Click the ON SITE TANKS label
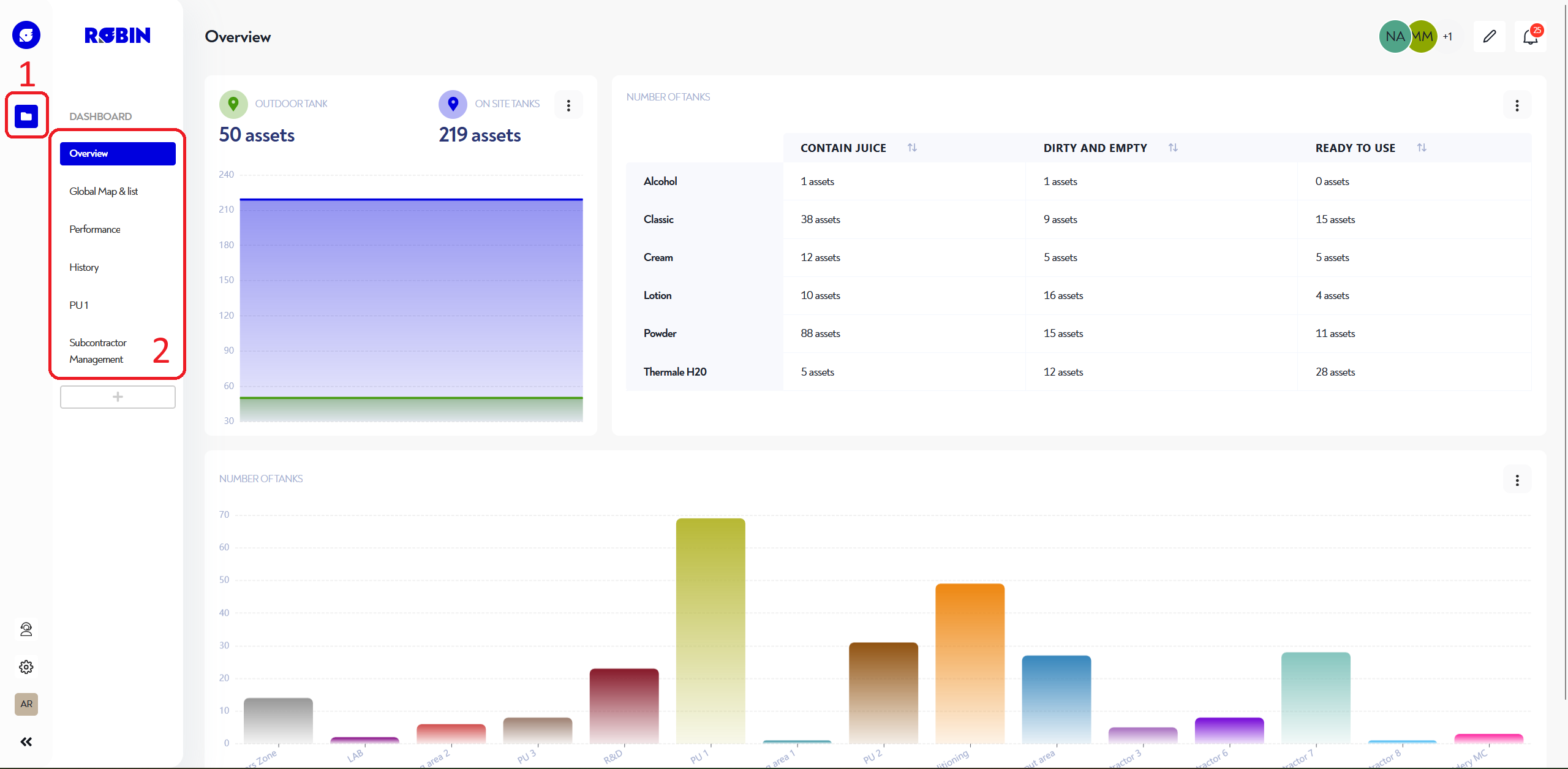The image size is (1568, 769). pyautogui.click(x=507, y=104)
